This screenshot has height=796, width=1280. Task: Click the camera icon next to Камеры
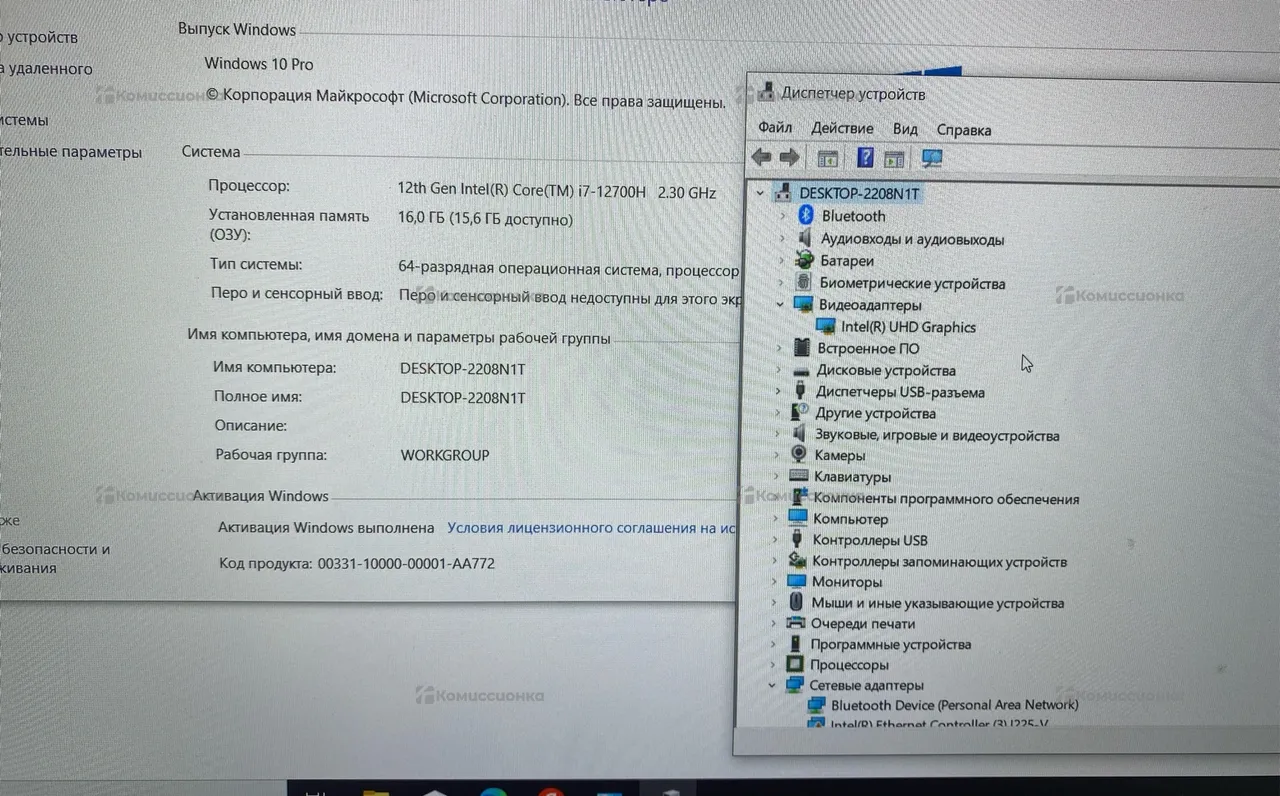pos(798,454)
